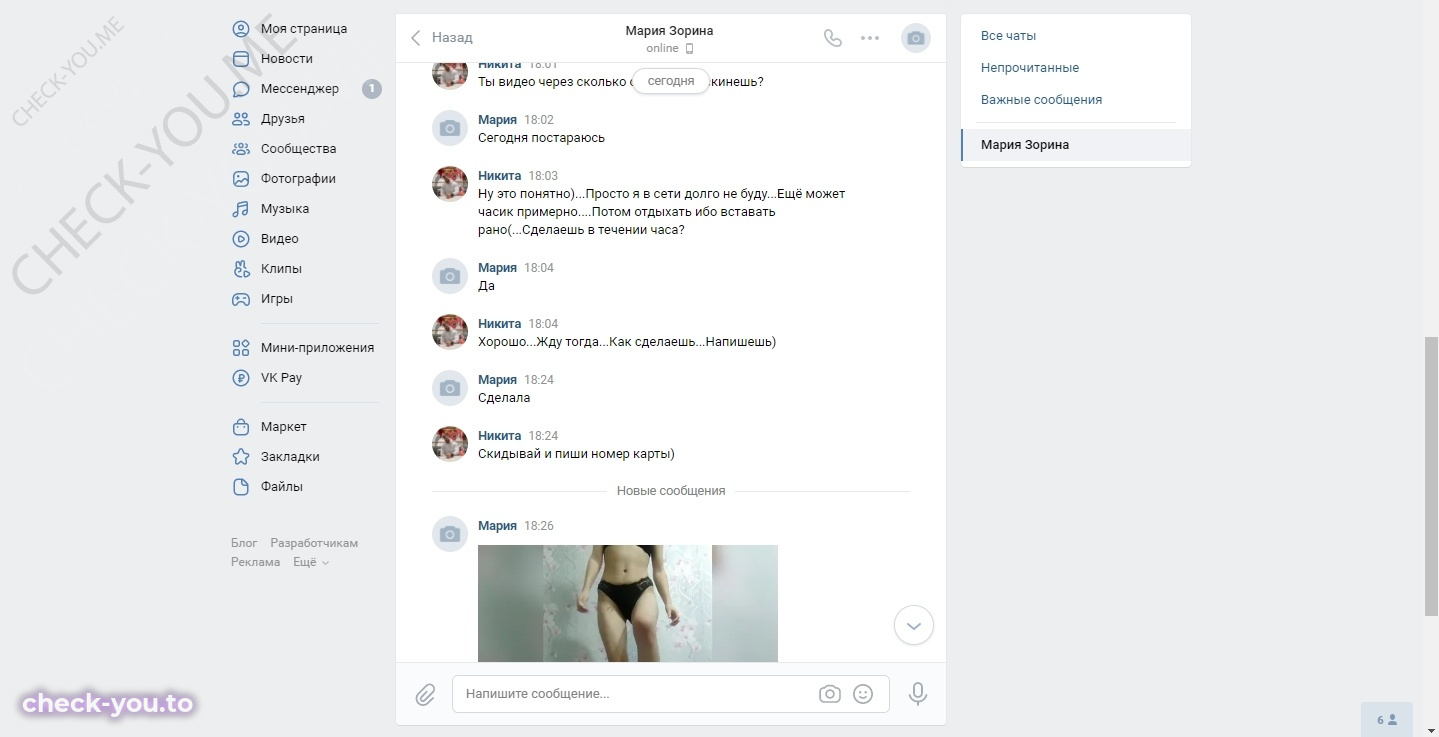Click the page vertical scrollbar
Screen dimensions: 1439x737
click(x=1431, y=476)
